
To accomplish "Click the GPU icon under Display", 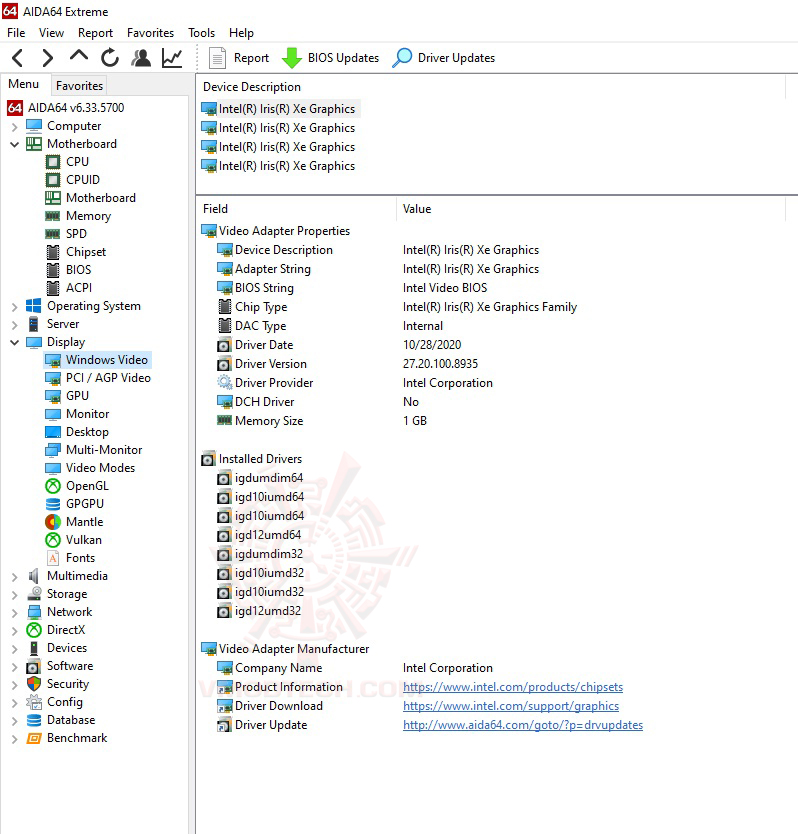I will pos(53,396).
